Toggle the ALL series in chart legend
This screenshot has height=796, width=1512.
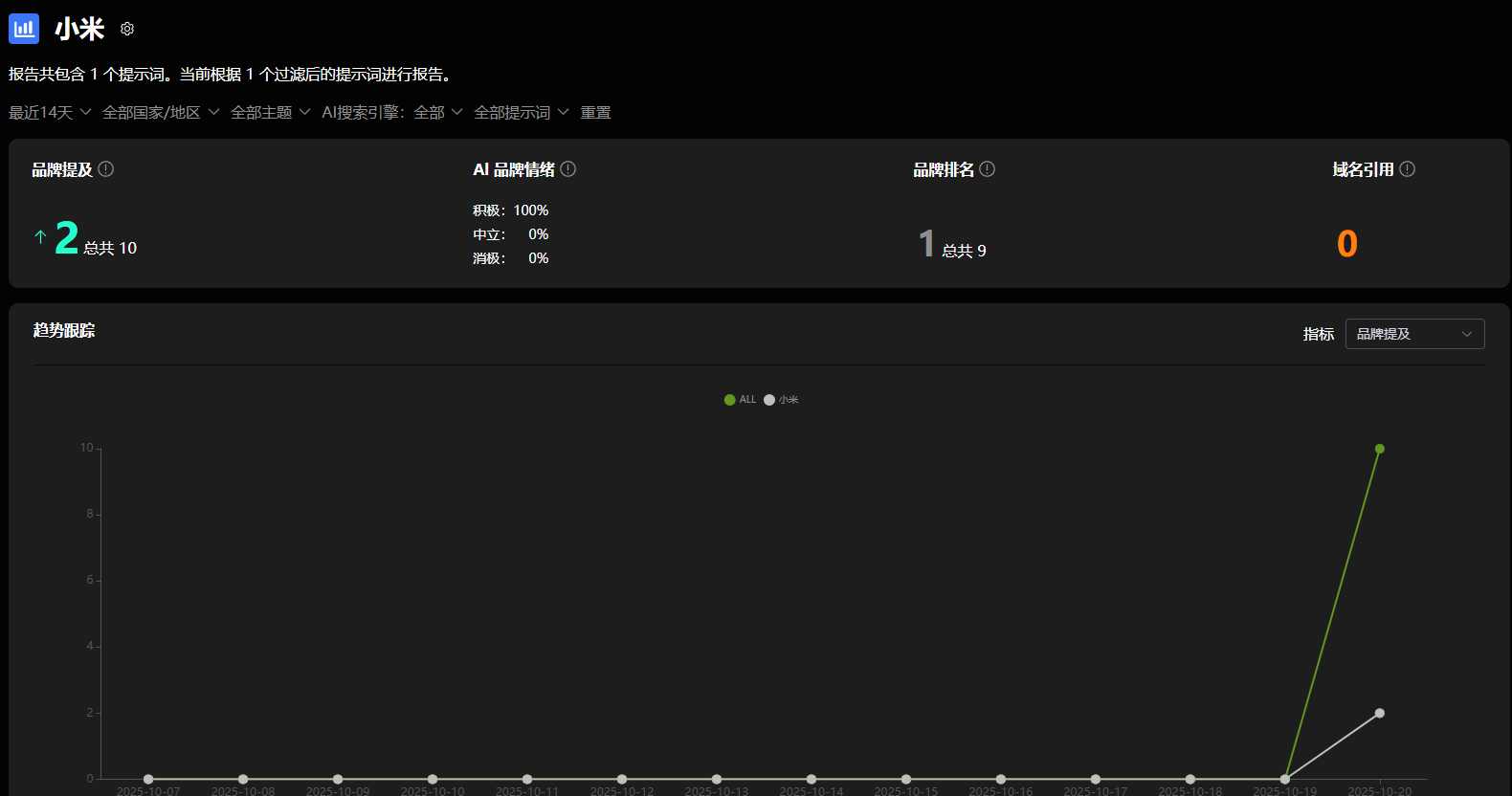click(x=740, y=400)
